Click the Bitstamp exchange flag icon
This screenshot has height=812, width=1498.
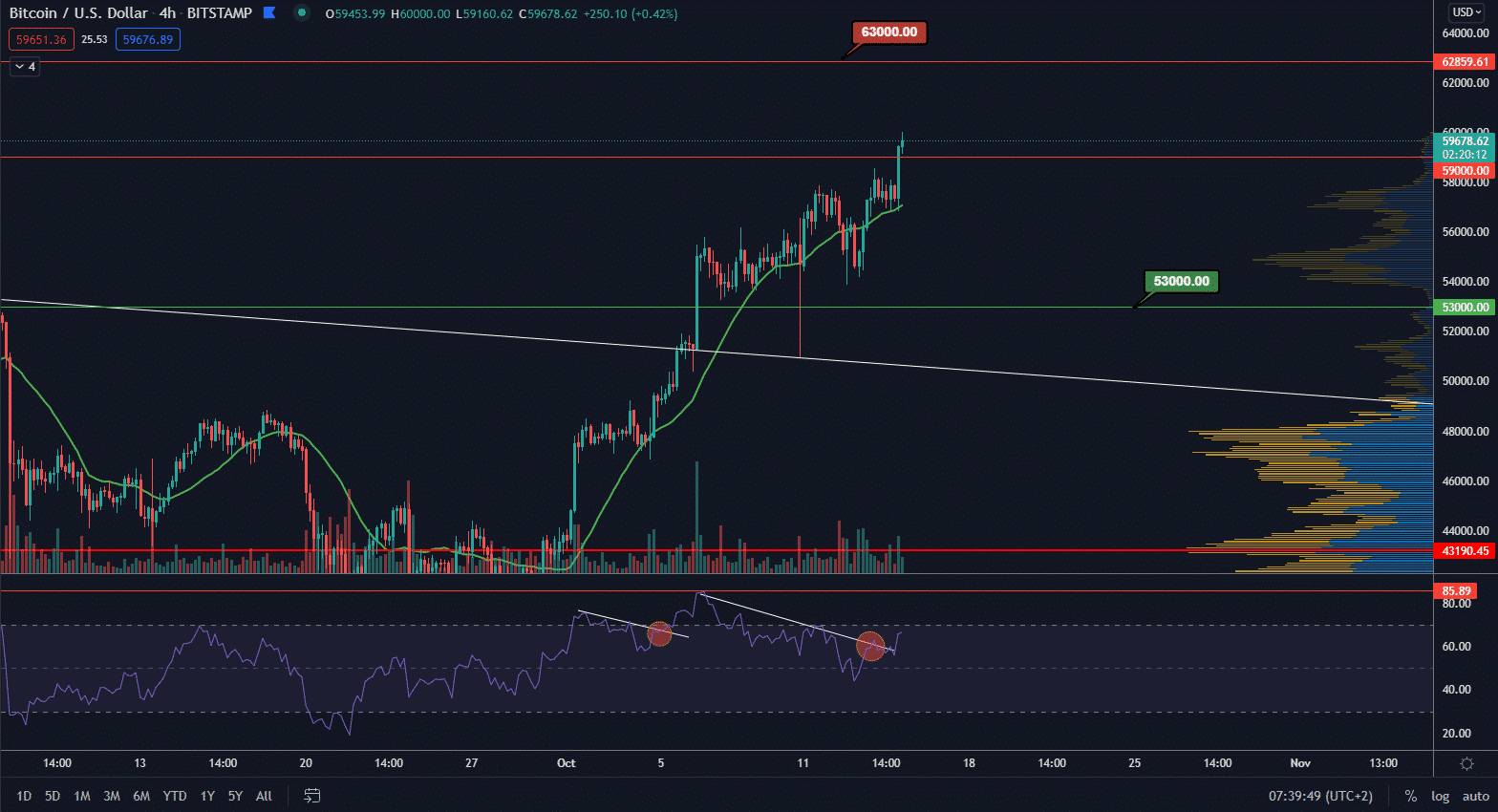(x=269, y=13)
